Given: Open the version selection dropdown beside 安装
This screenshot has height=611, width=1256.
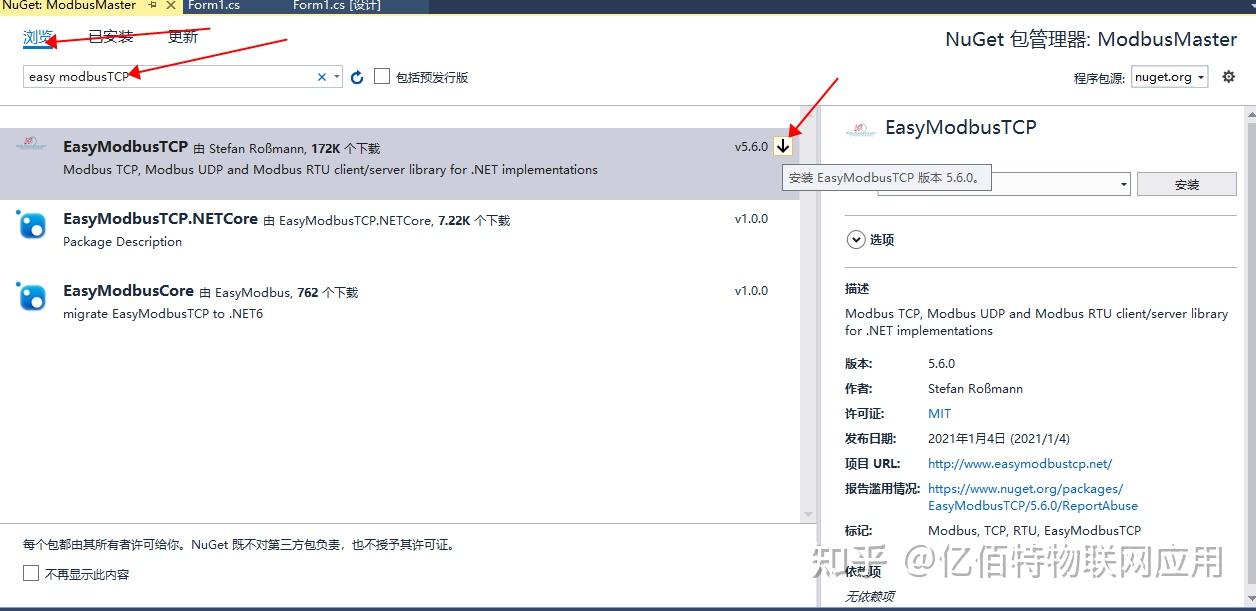Looking at the screenshot, I should point(1122,184).
